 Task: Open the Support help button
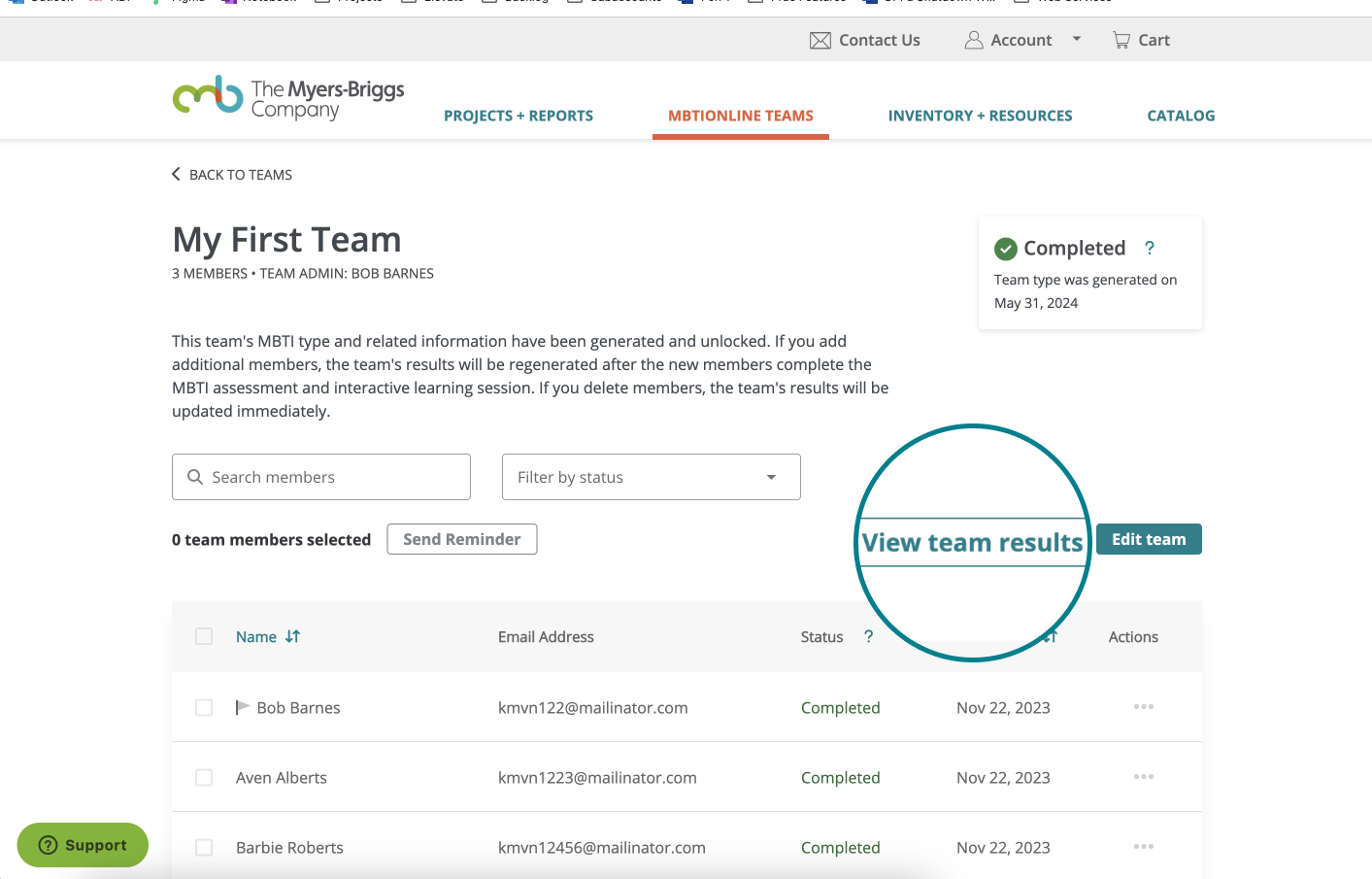click(x=83, y=845)
